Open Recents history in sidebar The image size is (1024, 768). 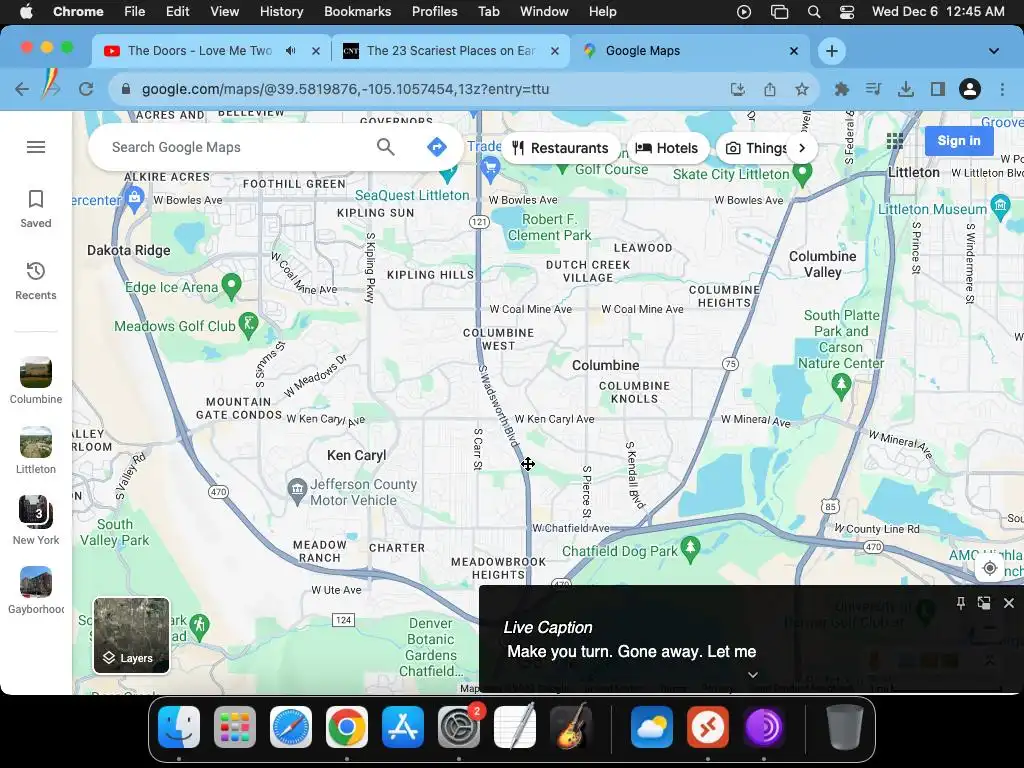tap(36, 281)
